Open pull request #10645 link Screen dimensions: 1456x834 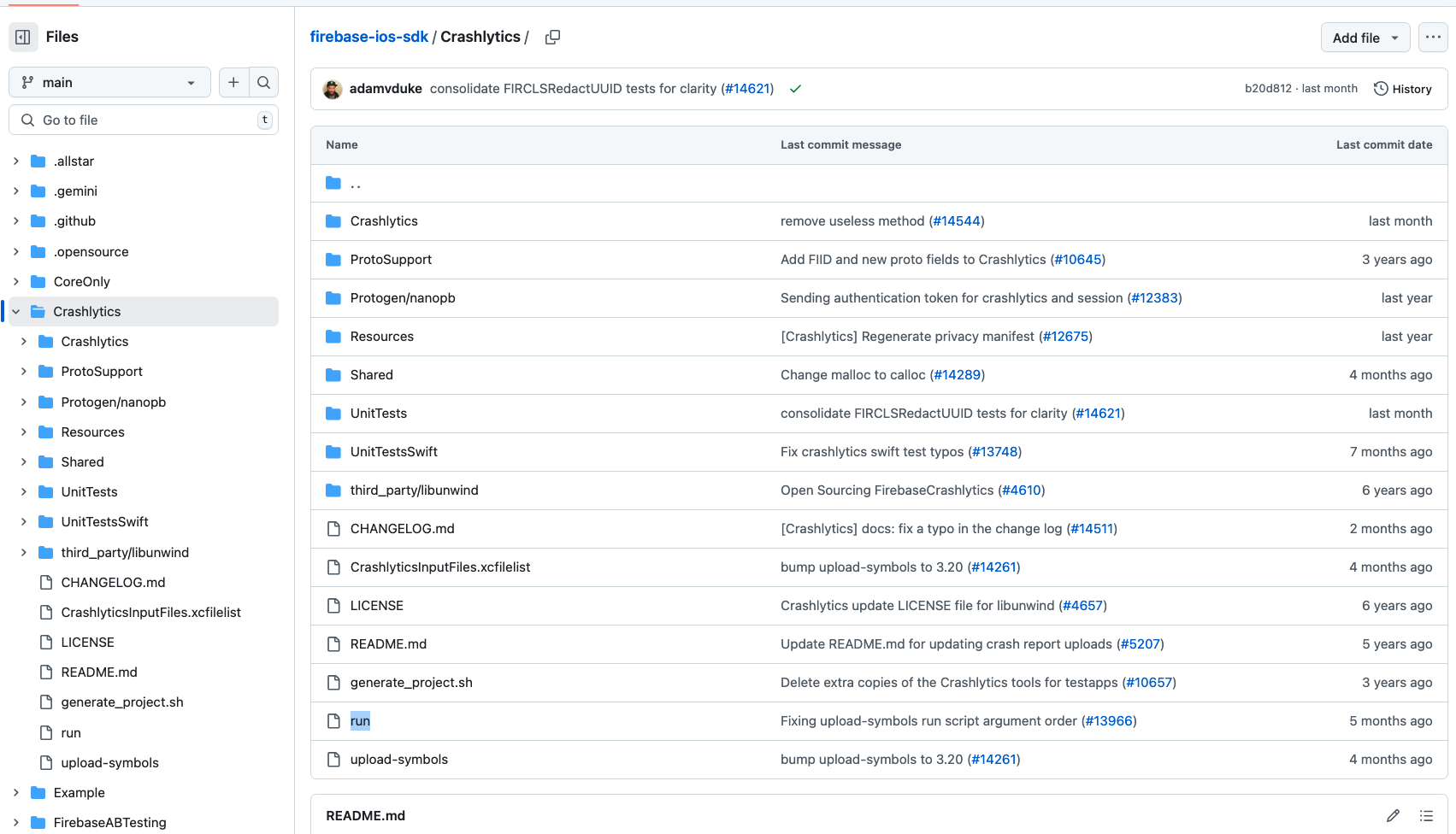pos(1078,260)
